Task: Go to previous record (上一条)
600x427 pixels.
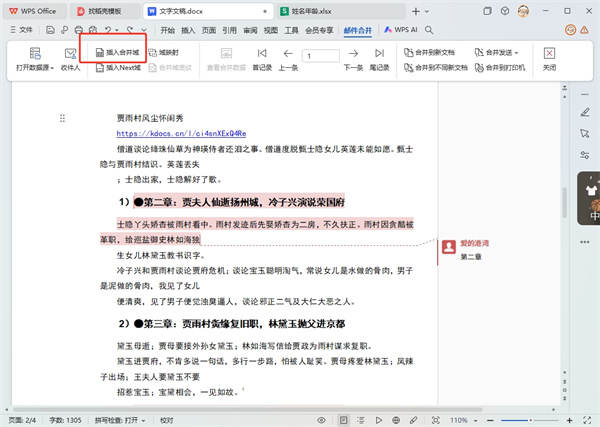Action: pyautogui.click(x=288, y=59)
